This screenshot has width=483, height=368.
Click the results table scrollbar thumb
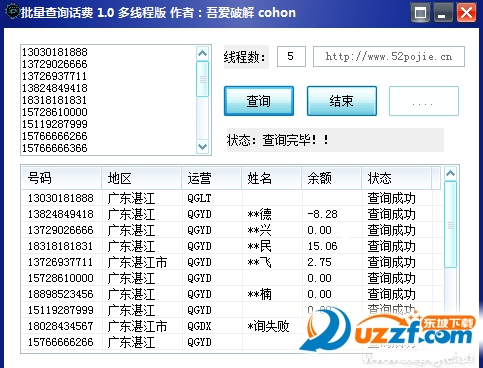450,224
